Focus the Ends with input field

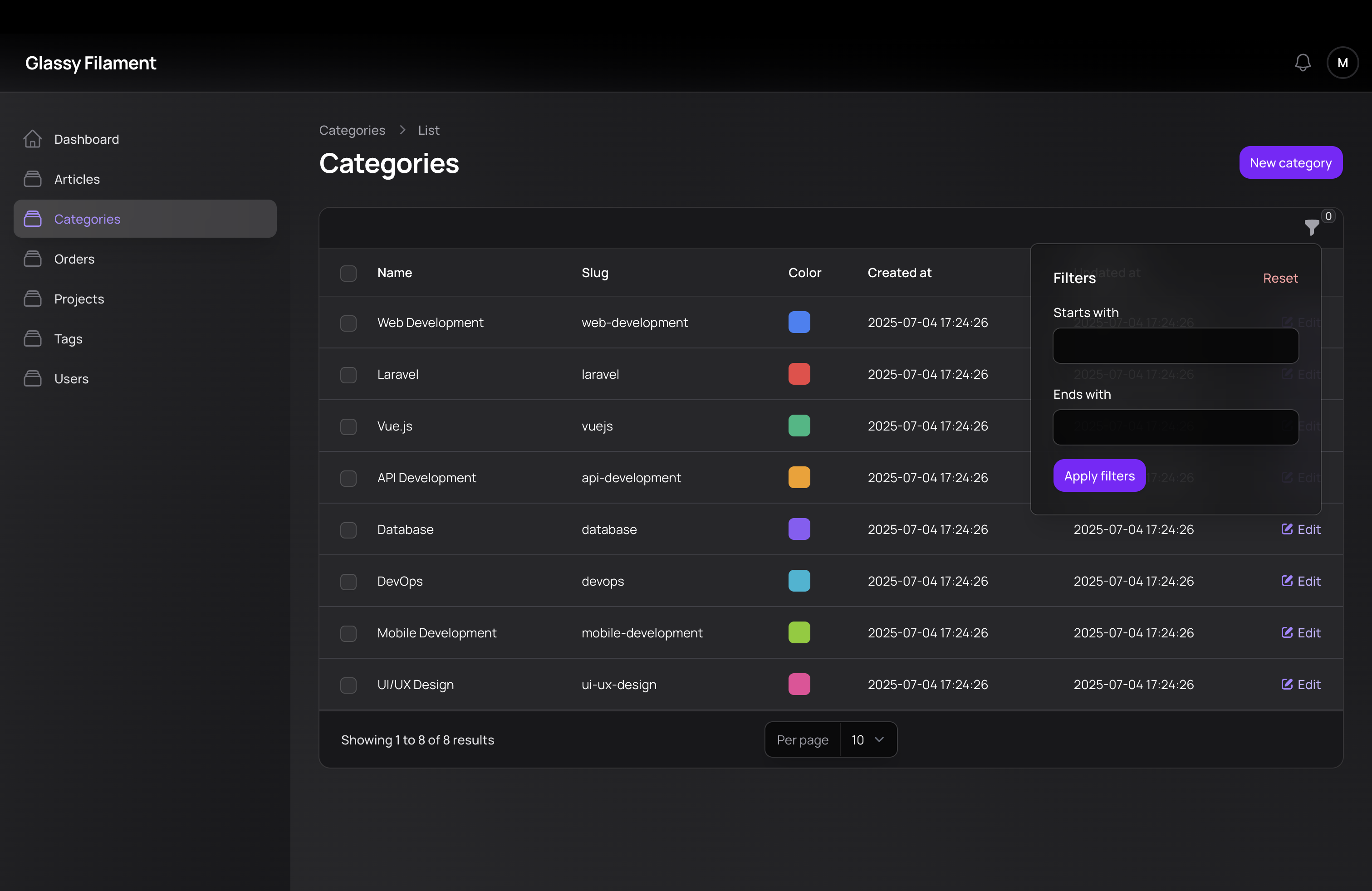click(1176, 427)
